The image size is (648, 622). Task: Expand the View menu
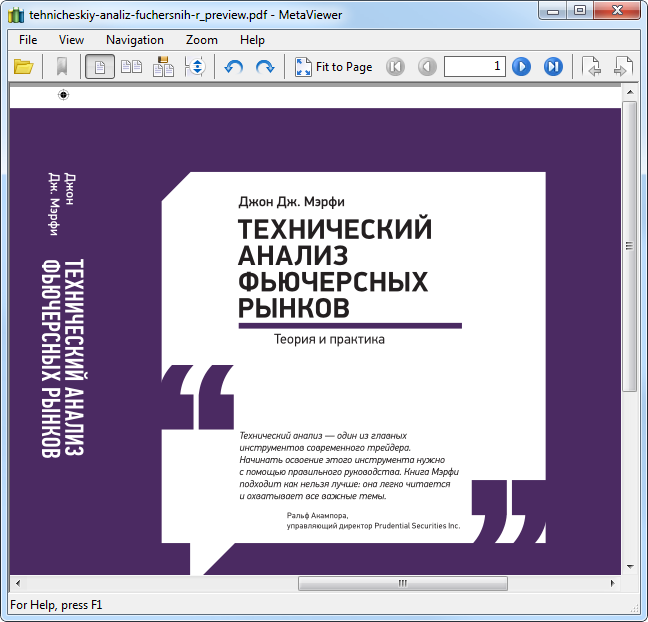[72, 40]
